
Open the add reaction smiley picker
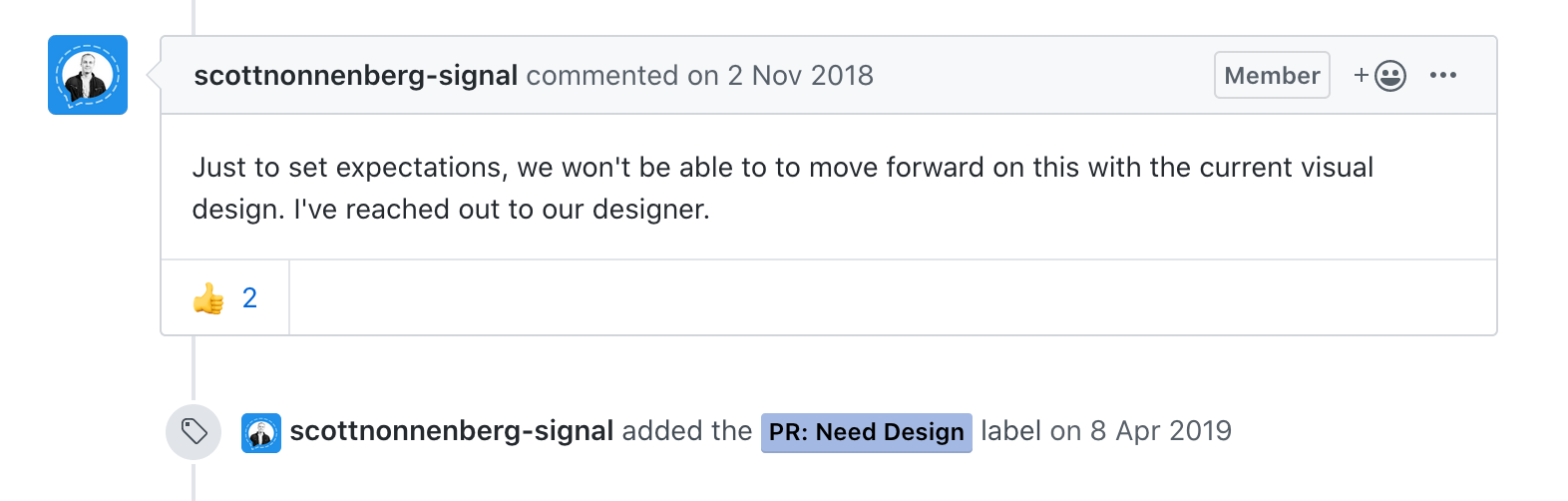click(x=1390, y=76)
